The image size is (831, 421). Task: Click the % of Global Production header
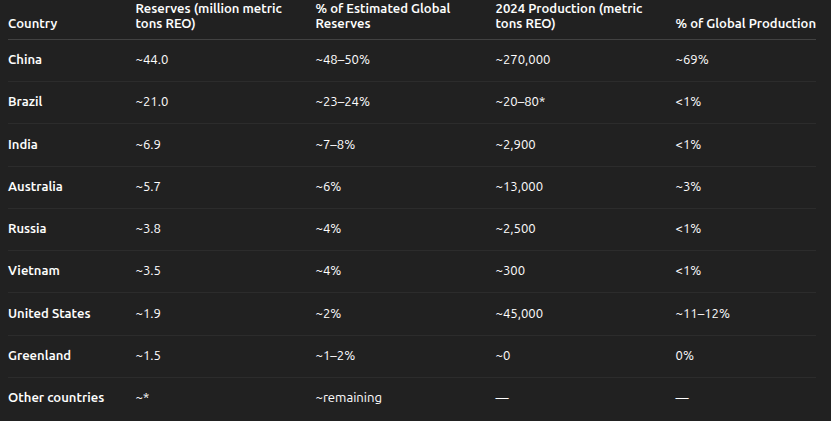745,23
